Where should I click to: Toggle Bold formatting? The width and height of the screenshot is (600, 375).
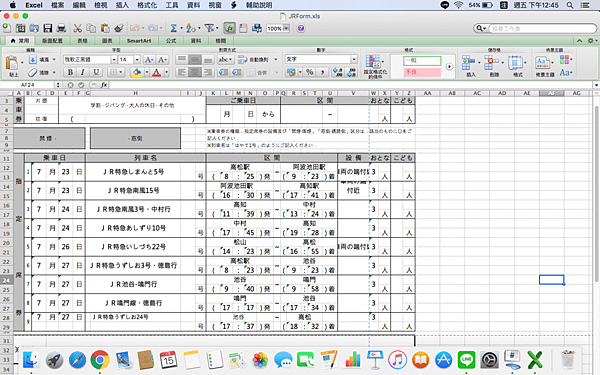(70, 72)
